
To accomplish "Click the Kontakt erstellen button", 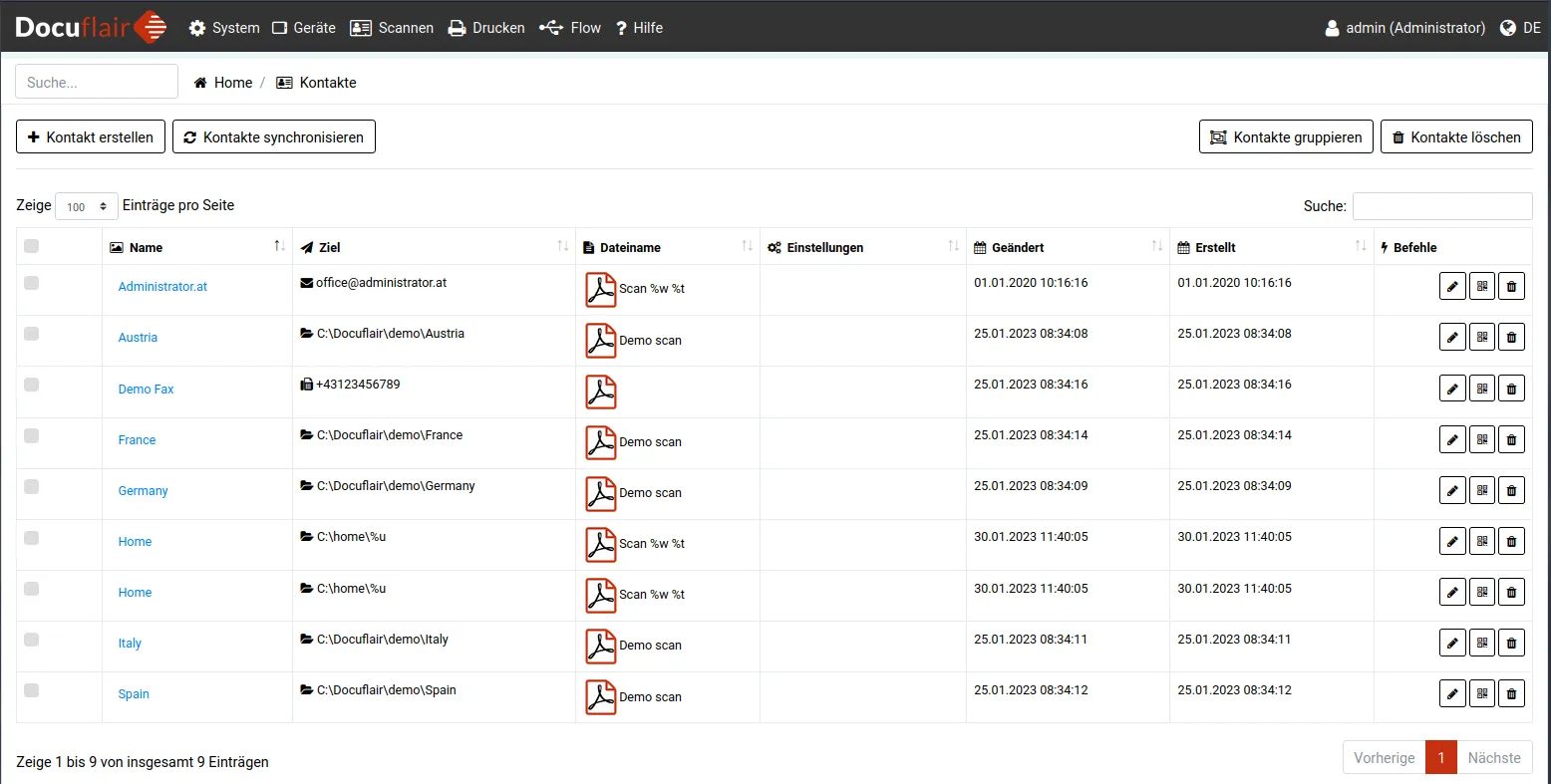I will (x=91, y=137).
